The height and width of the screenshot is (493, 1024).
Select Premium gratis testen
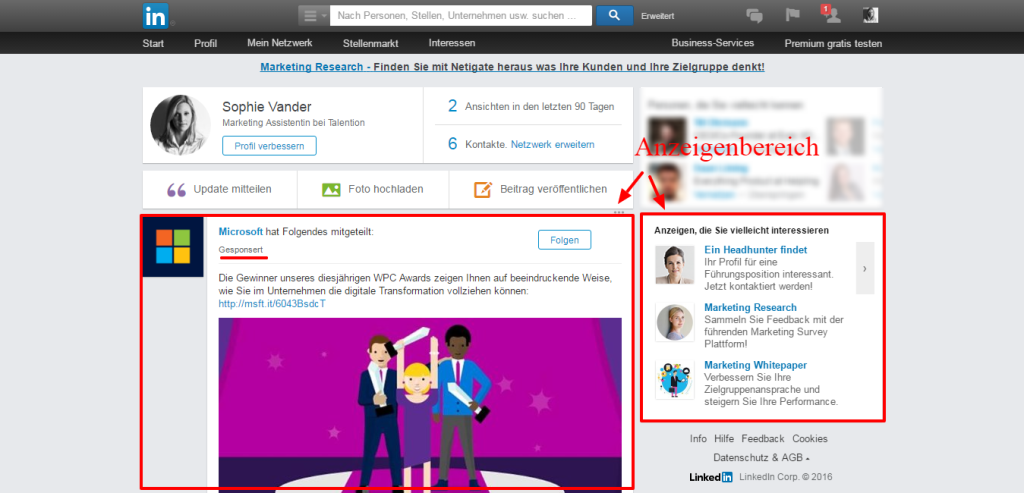[x=833, y=43]
